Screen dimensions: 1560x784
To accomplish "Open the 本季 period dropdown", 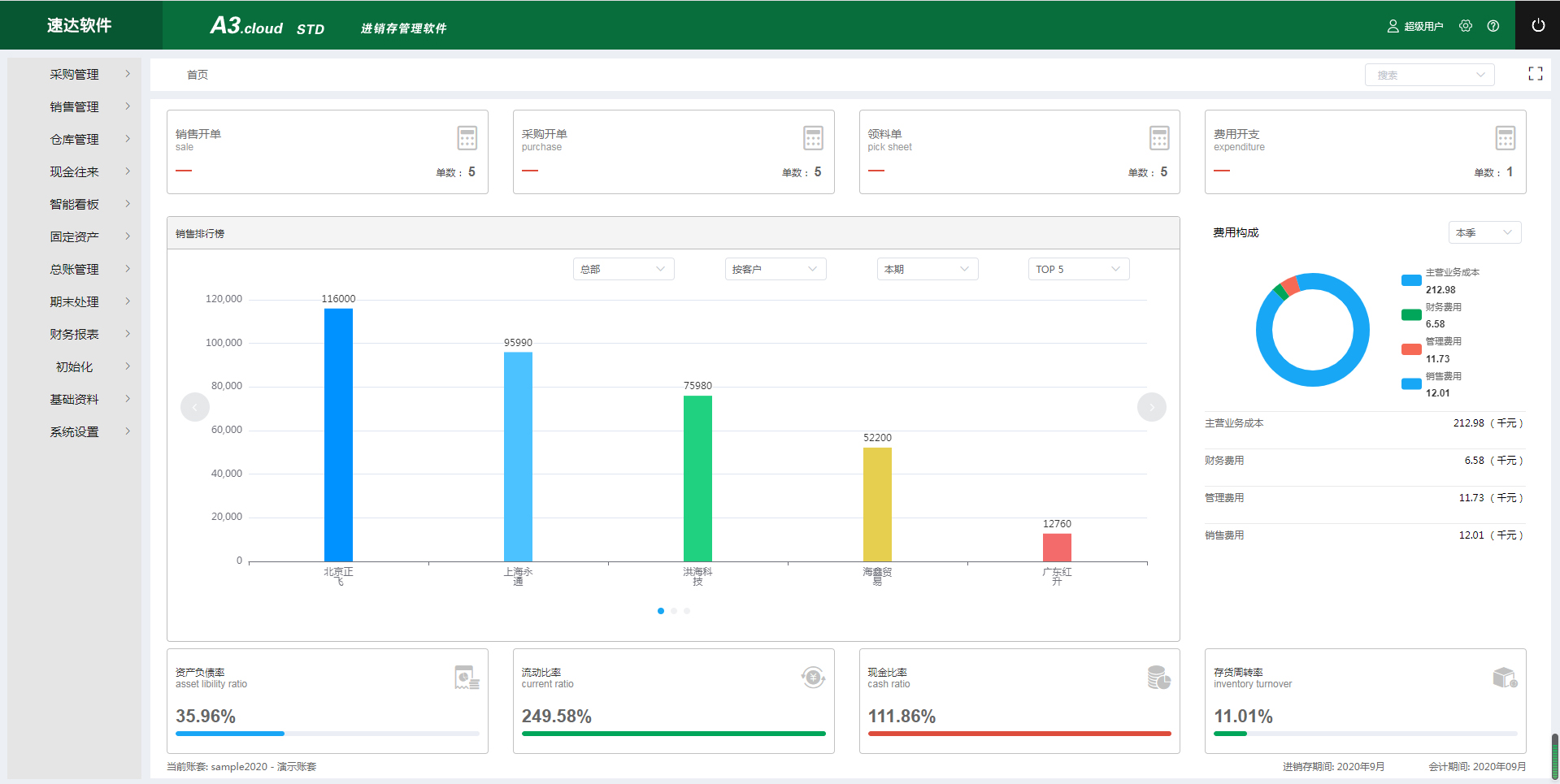I will [1484, 232].
